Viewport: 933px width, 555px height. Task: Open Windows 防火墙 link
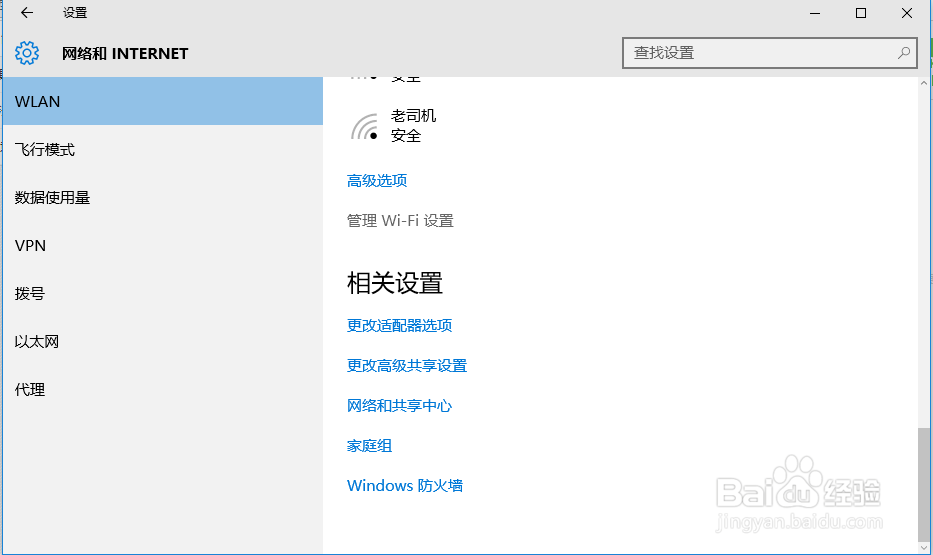pyautogui.click(x=405, y=485)
